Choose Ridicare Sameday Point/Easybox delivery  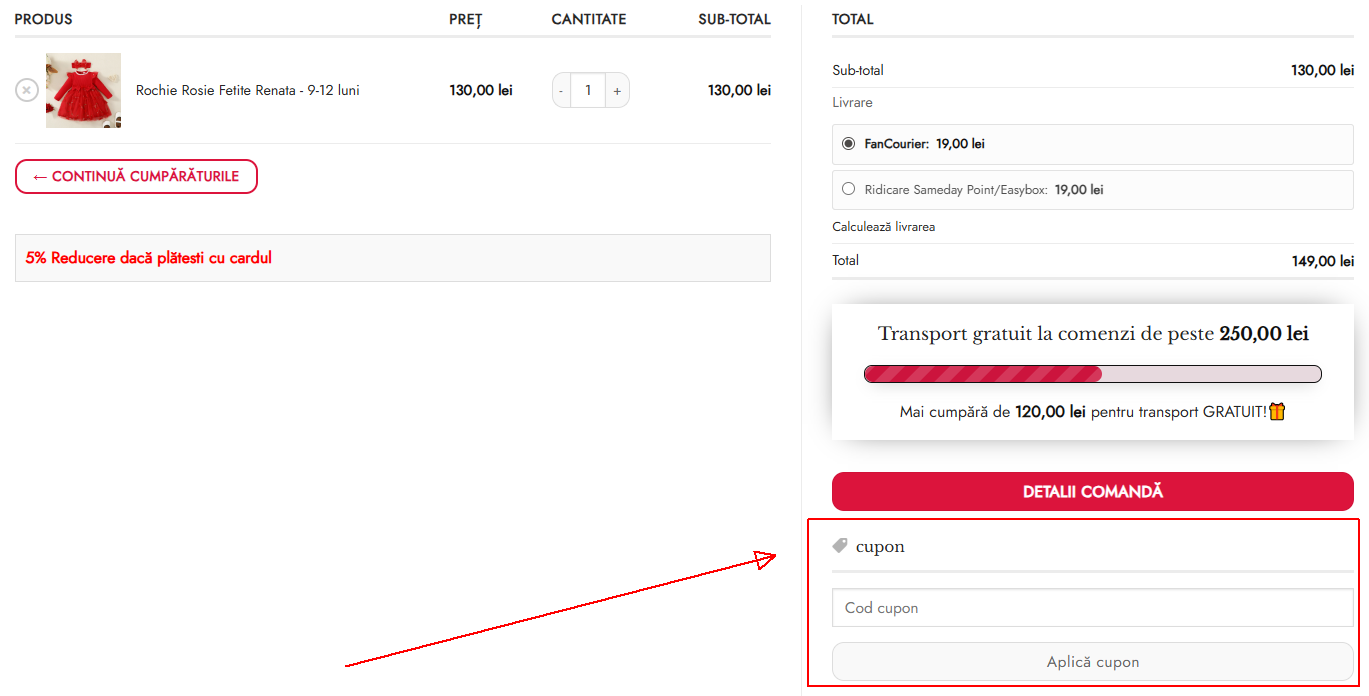[x=849, y=189]
